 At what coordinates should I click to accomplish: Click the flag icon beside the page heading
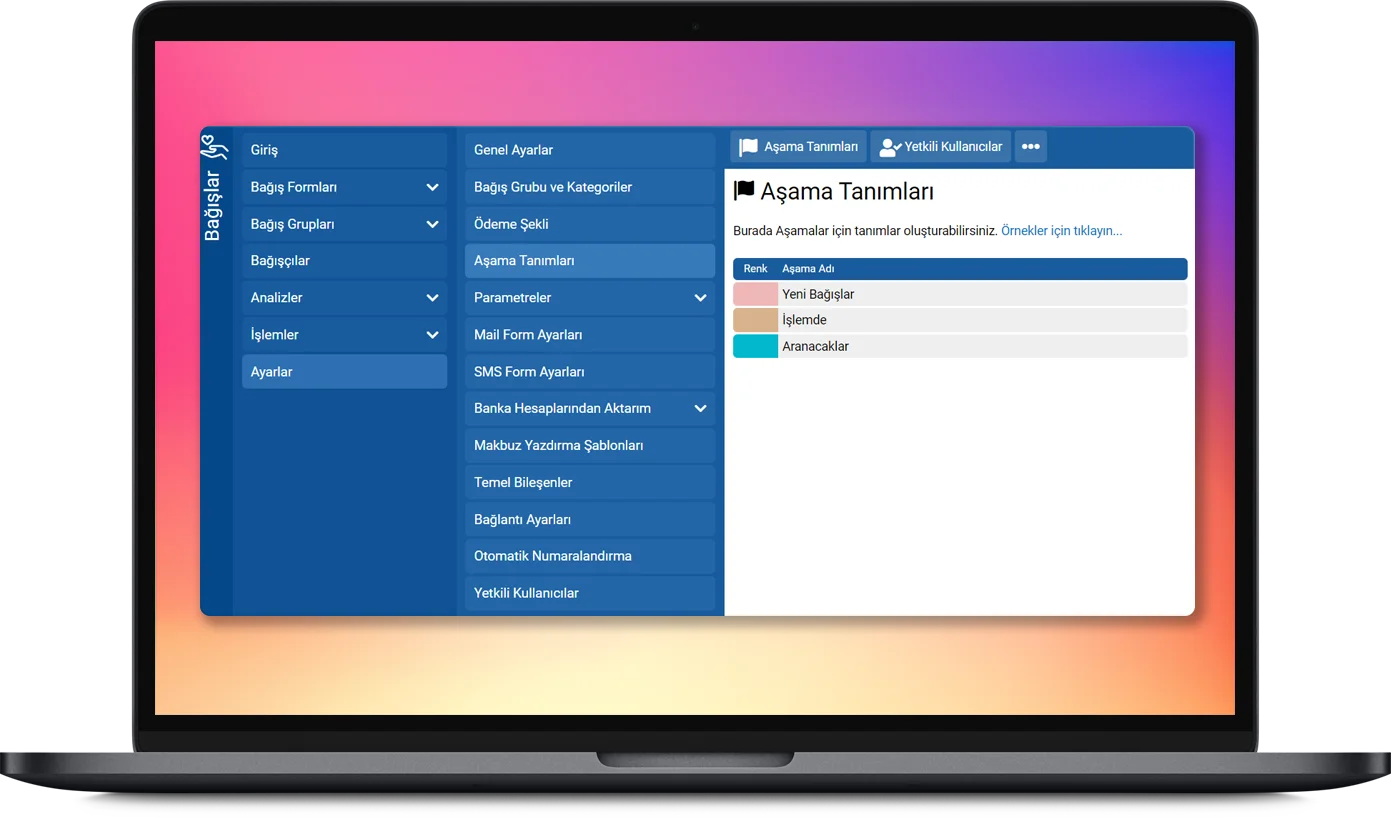point(744,190)
